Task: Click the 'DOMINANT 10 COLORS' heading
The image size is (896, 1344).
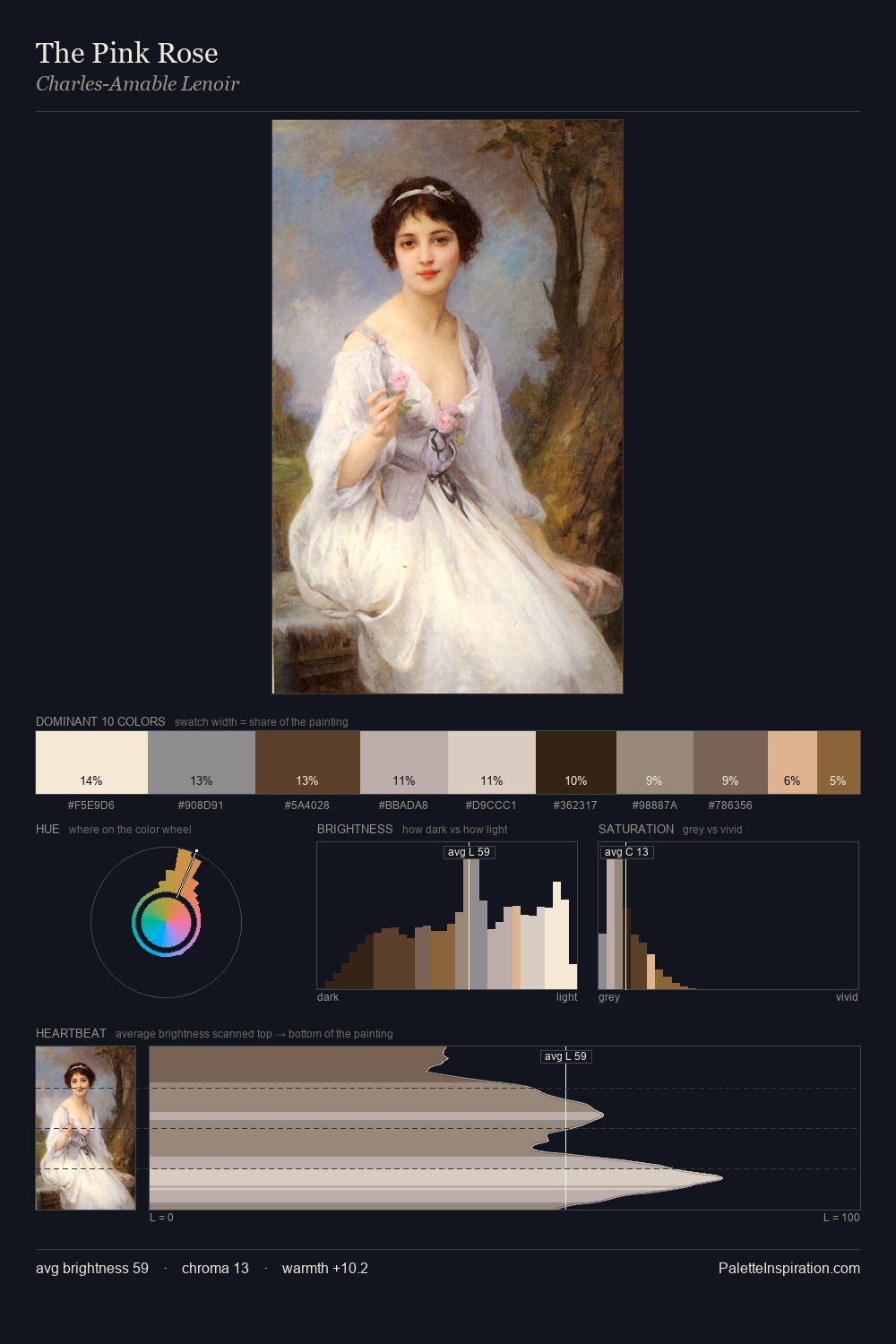Action: coord(100,721)
